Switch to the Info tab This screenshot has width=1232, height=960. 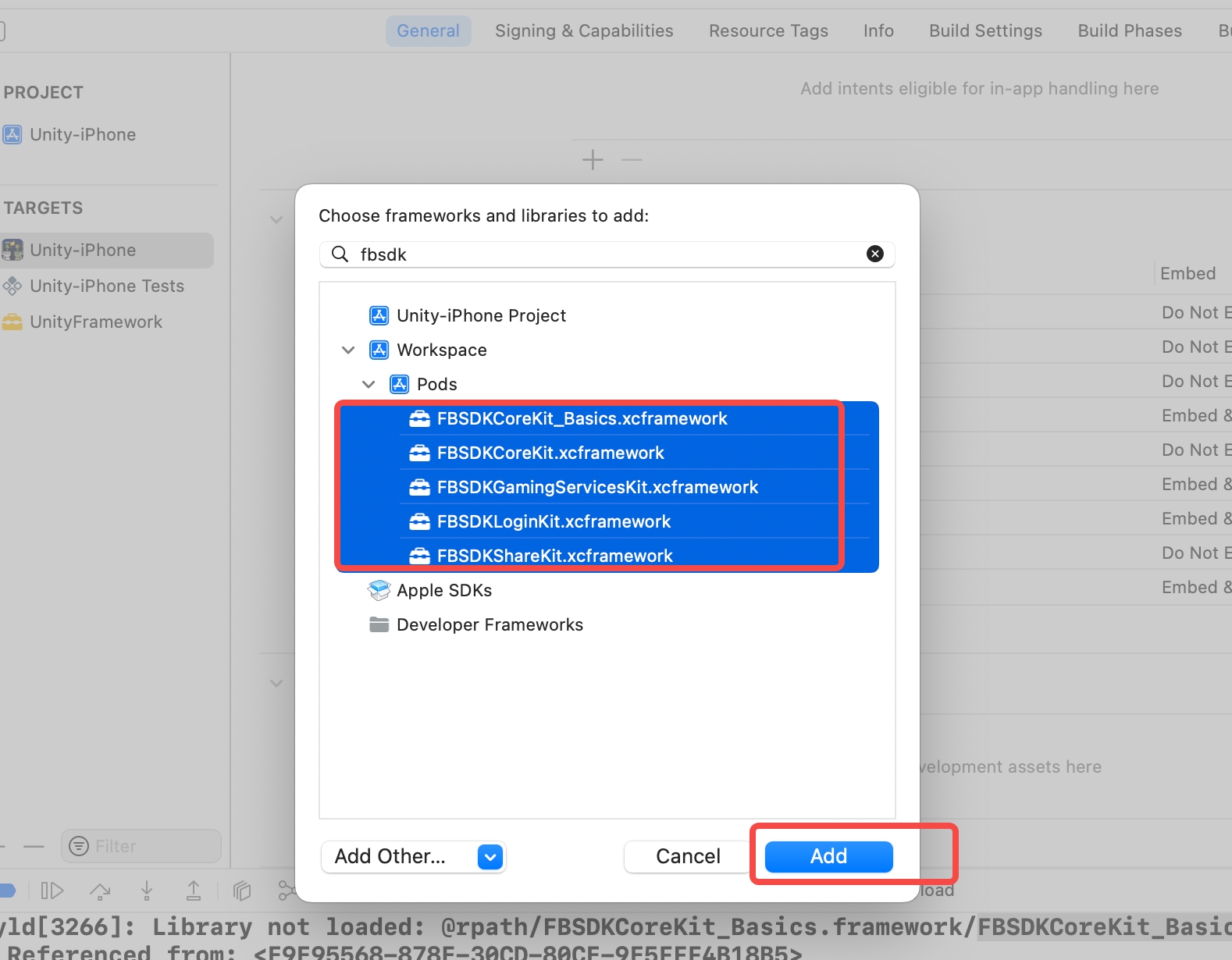tap(878, 30)
